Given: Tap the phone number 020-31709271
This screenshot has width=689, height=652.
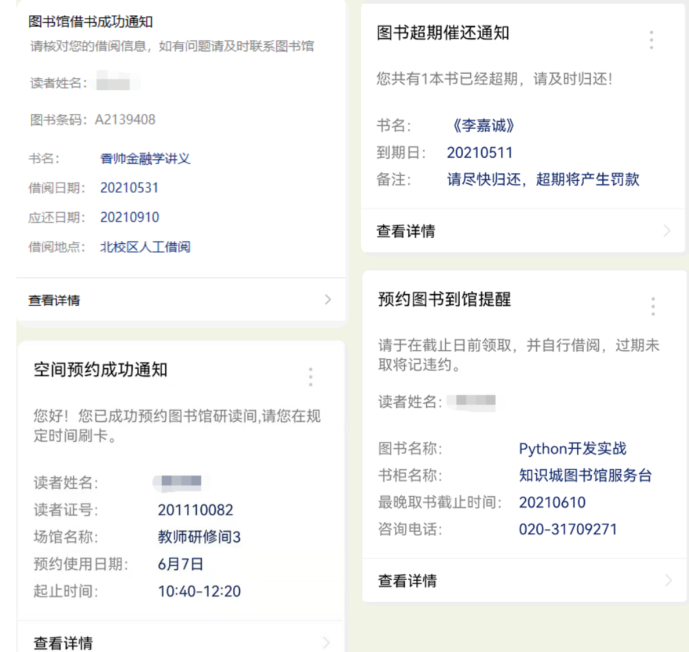Looking at the screenshot, I should pyautogui.click(x=567, y=529).
